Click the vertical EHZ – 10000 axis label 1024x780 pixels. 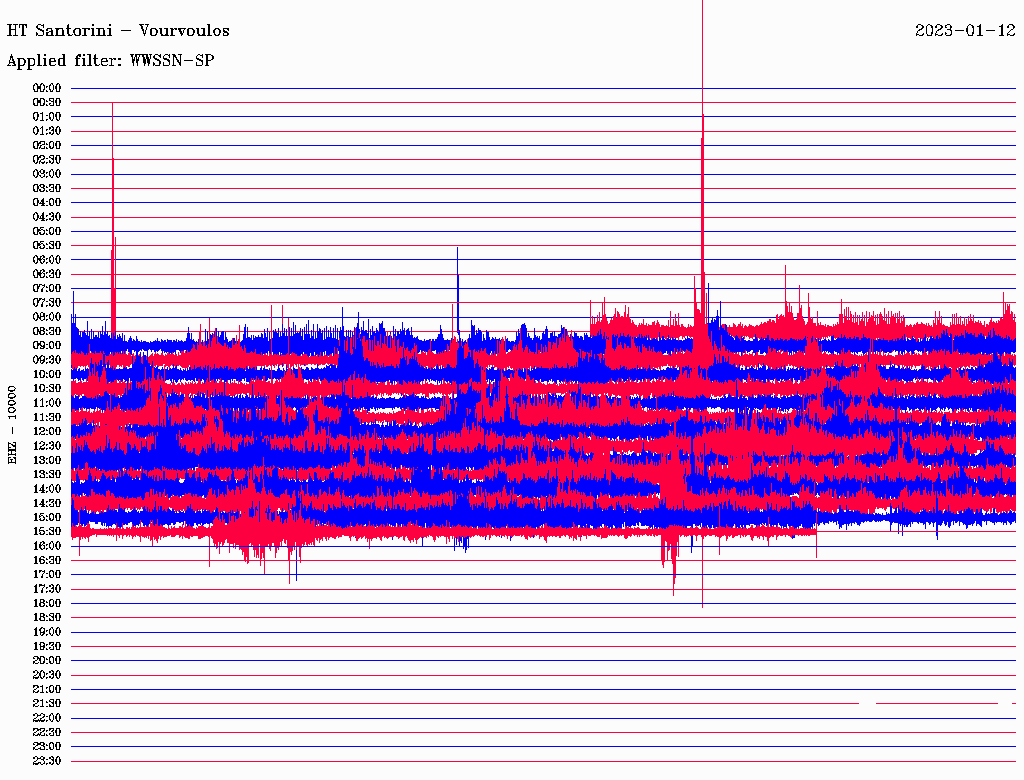pyautogui.click(x=13, y=424)
